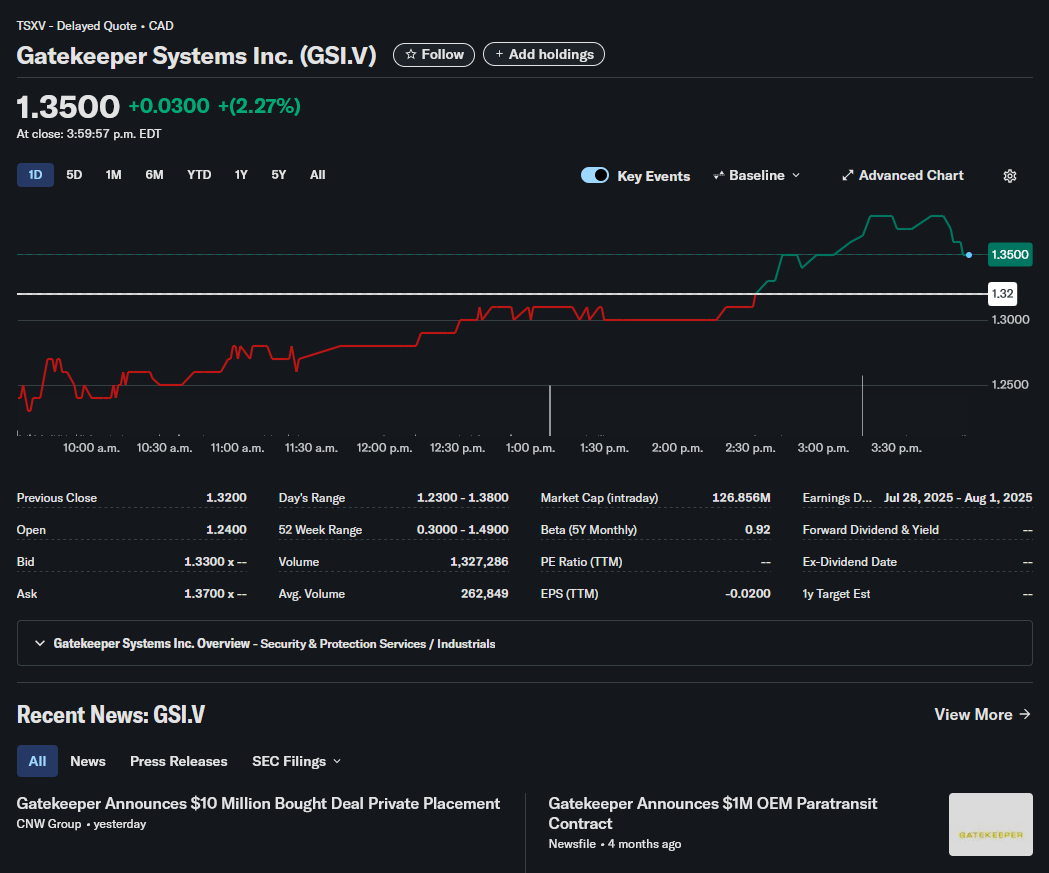Screen dimensions: 1049x873
Task: Click the Previous Close value 1.3200
Action: click(226, 498)
